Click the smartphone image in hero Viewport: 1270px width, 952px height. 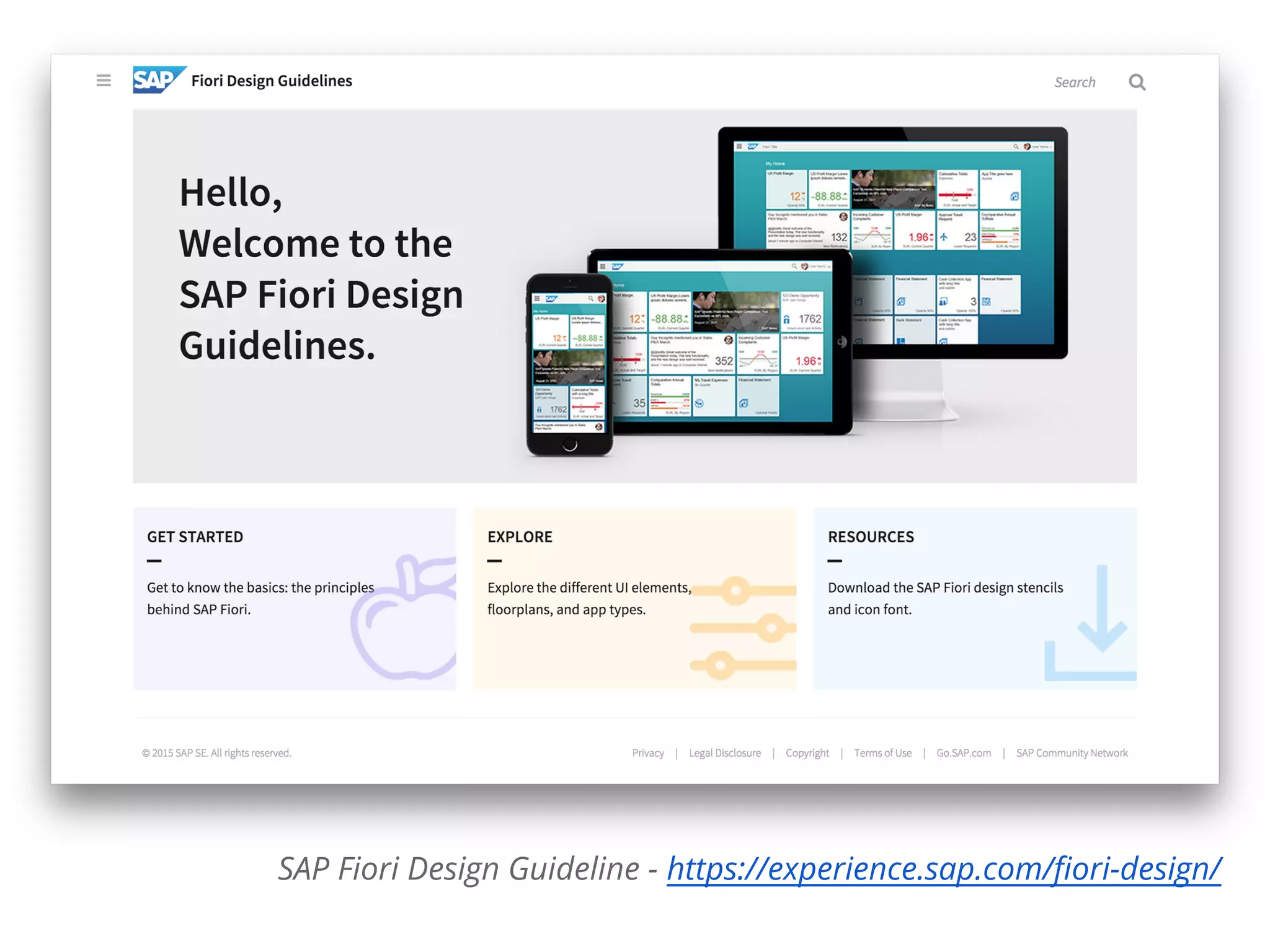tap(569, 365)
